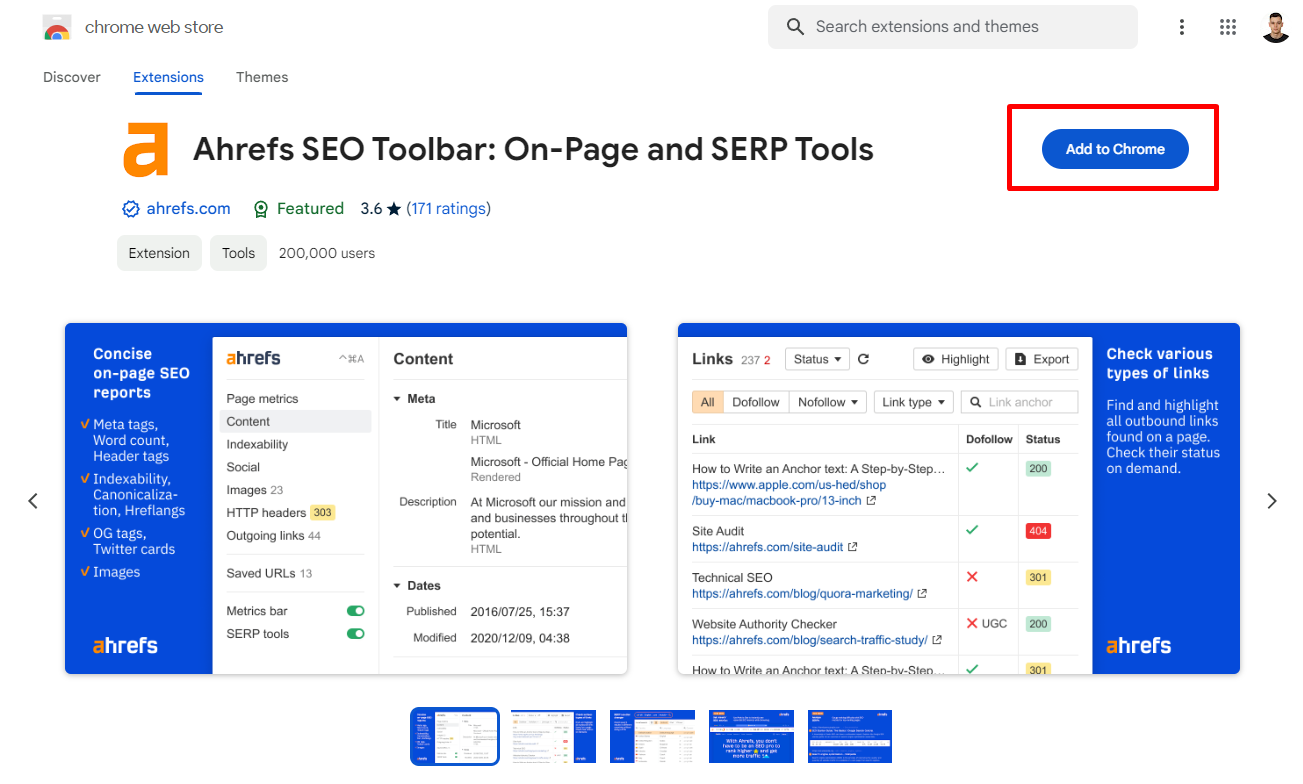Click Add to Chrome button

point(1115,149)
